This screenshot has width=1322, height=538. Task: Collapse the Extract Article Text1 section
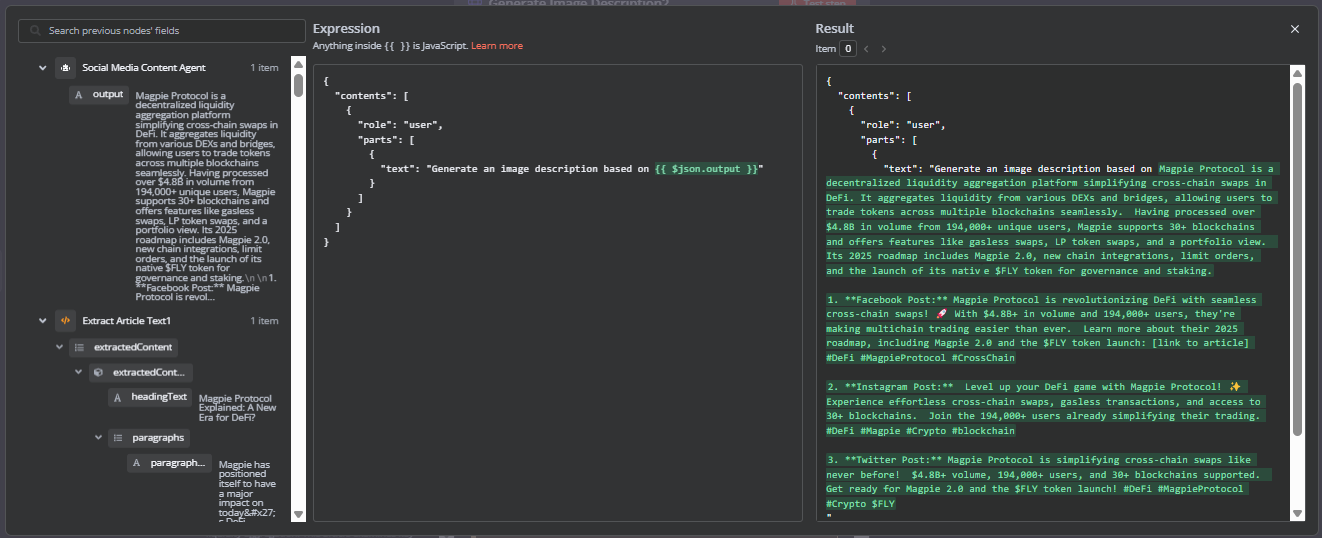pyautogui.click(x=43, y=321)
